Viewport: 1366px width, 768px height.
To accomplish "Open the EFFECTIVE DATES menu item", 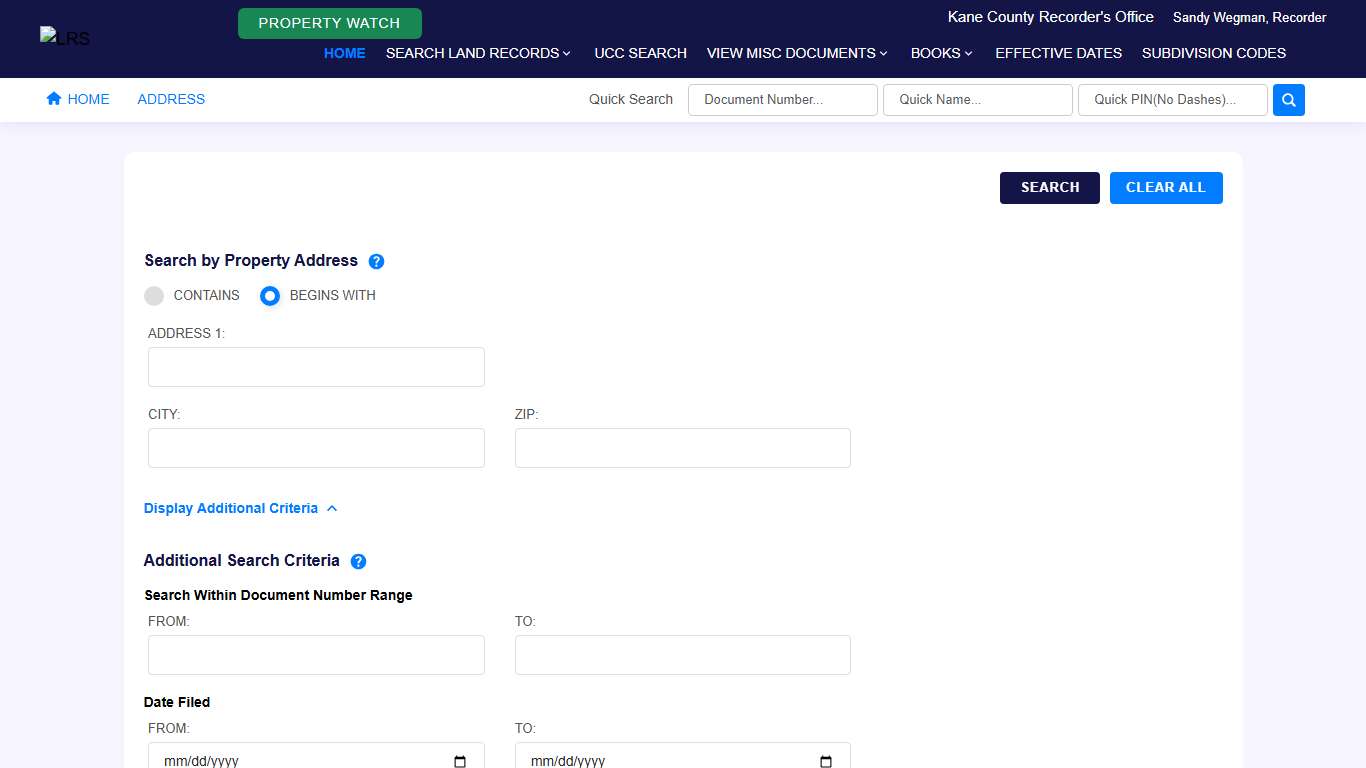I will click(1058, 53).
